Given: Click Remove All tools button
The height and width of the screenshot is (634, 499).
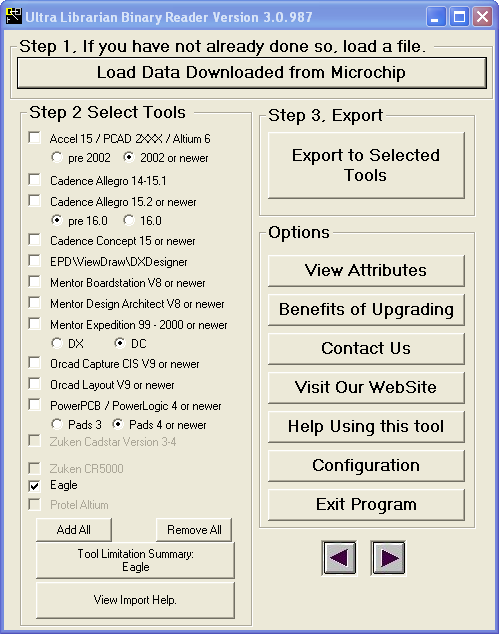Looking at the screenshot, I should click(194, 530).
